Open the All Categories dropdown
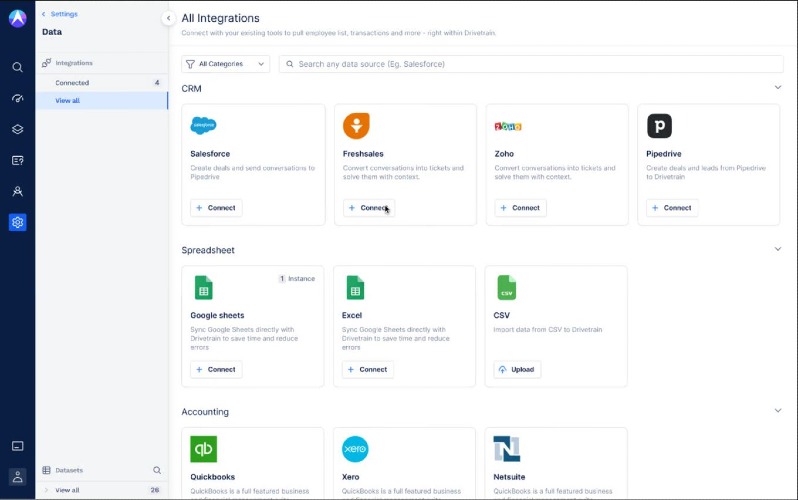 (225, 64)
